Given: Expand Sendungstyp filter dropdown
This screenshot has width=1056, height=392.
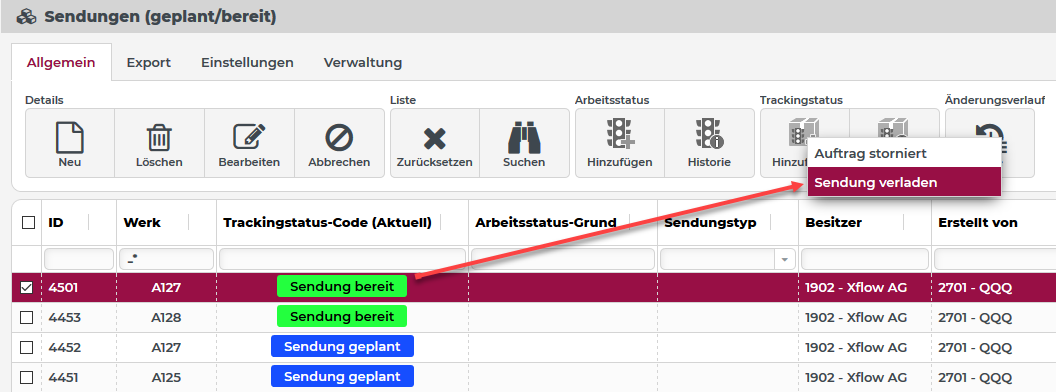Looking at the screenshot, I should click(x=785, y=259).
